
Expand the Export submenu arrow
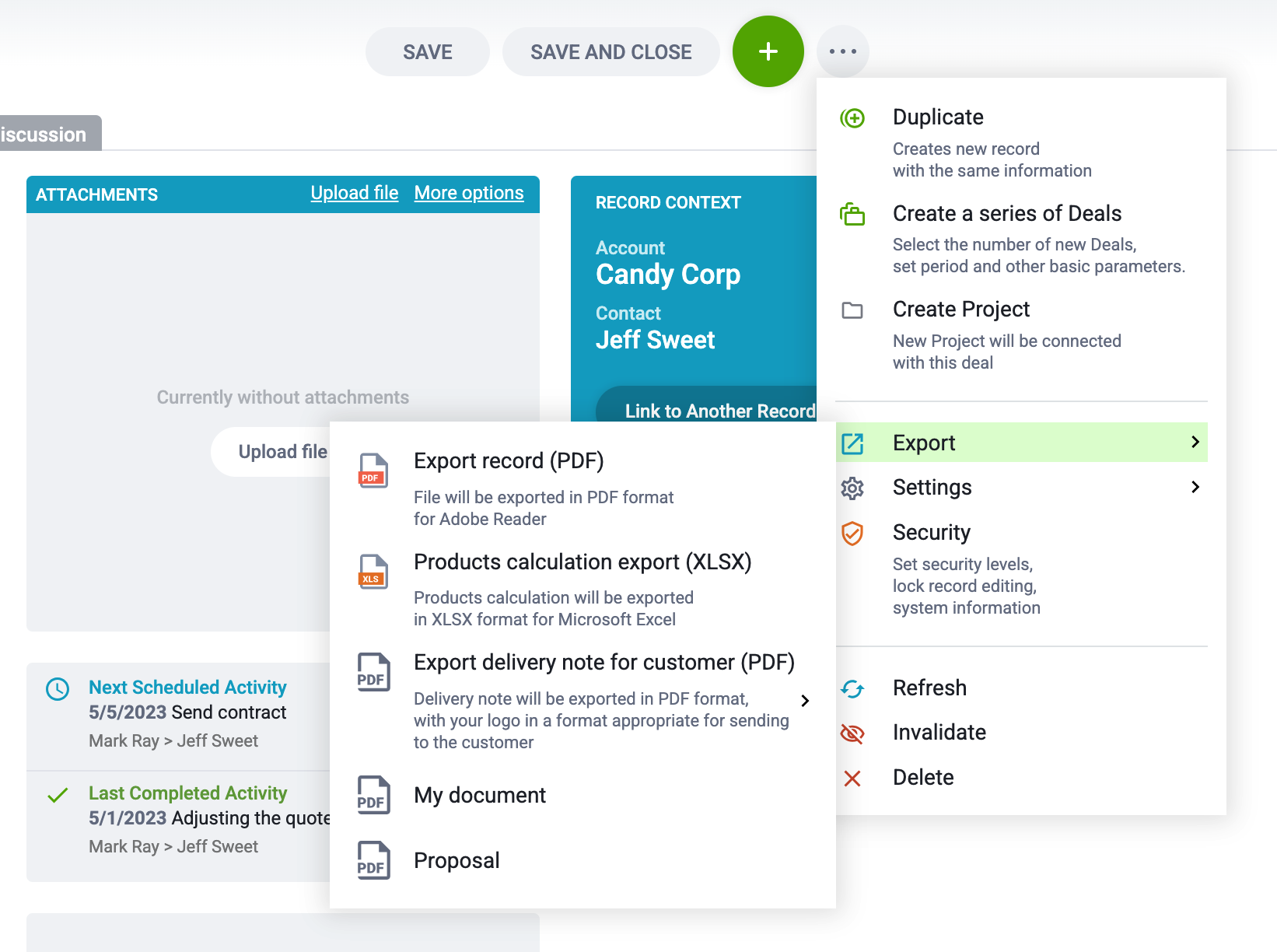pyautogui.click(x=1195, y=442)
